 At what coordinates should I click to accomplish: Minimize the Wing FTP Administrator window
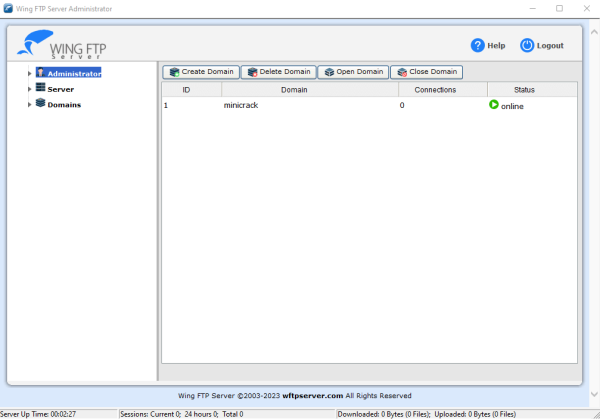[533, 8]
